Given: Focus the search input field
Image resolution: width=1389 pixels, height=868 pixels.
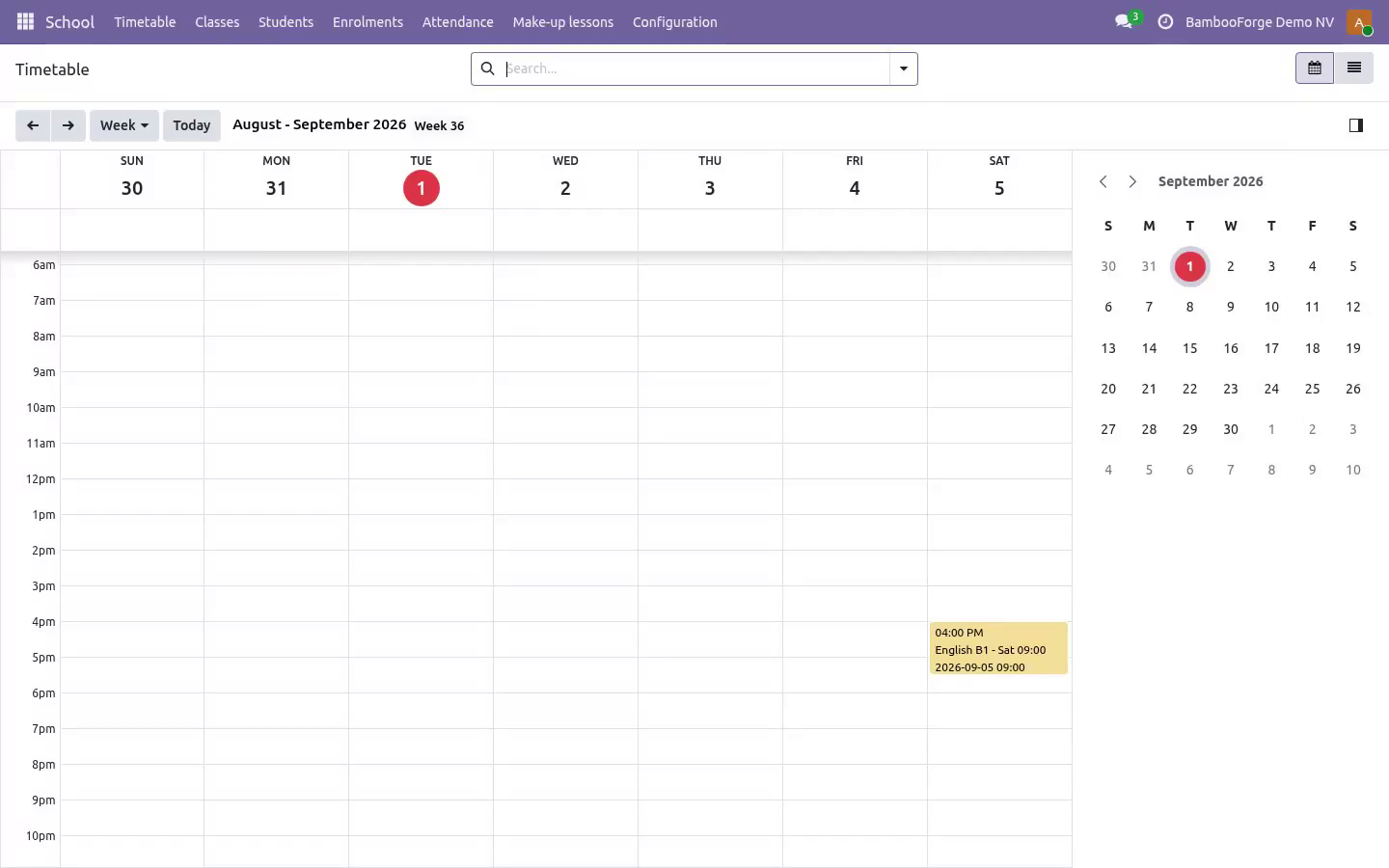Looking at the screenshot, I should tap(696, 68).
